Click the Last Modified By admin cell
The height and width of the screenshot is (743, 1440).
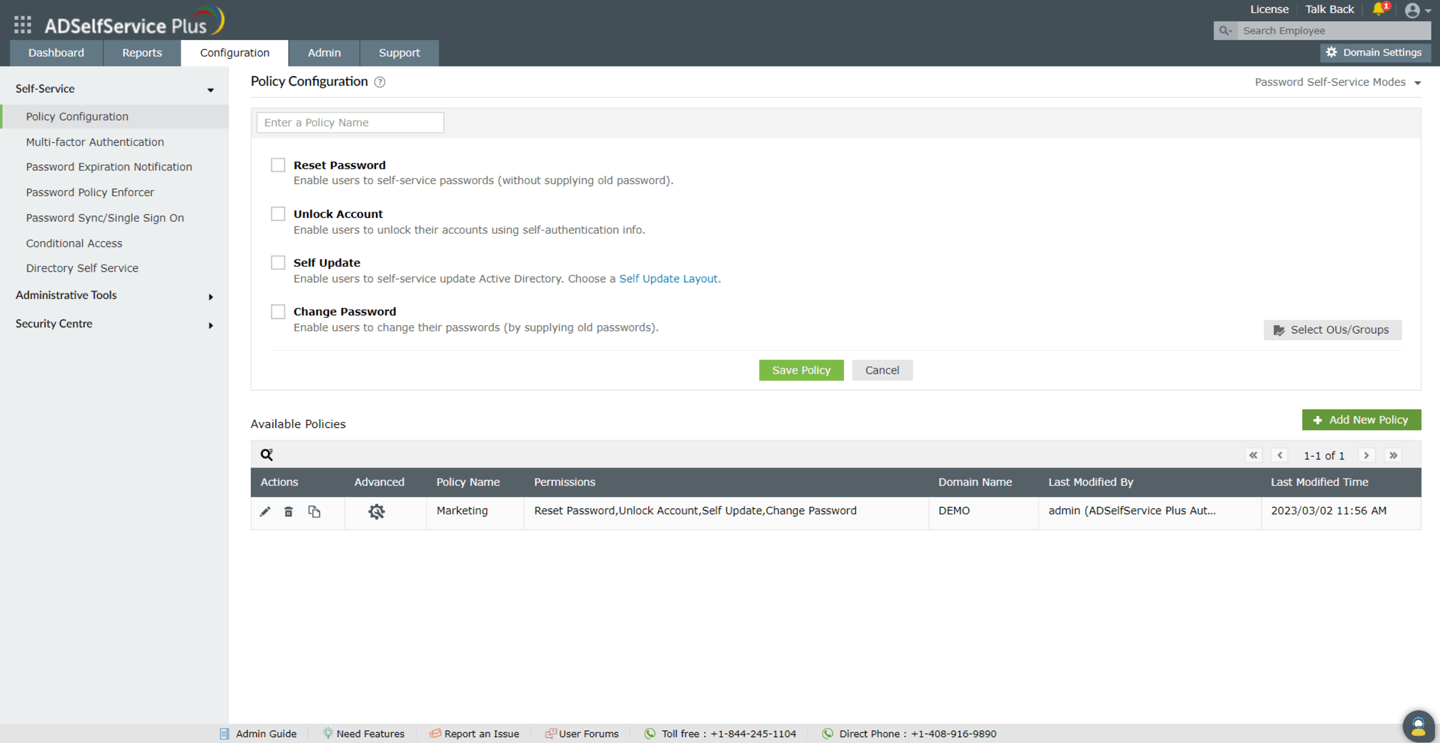tap(1150, 512)
